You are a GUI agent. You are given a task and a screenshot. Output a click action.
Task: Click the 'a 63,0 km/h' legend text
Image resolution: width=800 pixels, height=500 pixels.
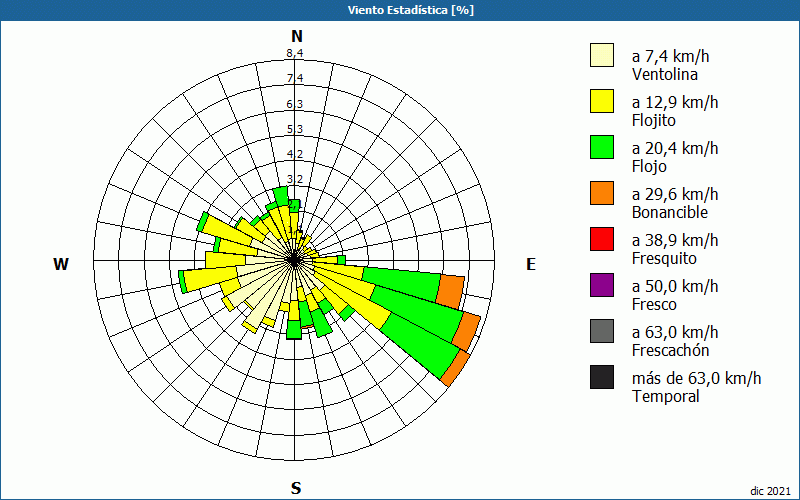(x=675, y=332)
